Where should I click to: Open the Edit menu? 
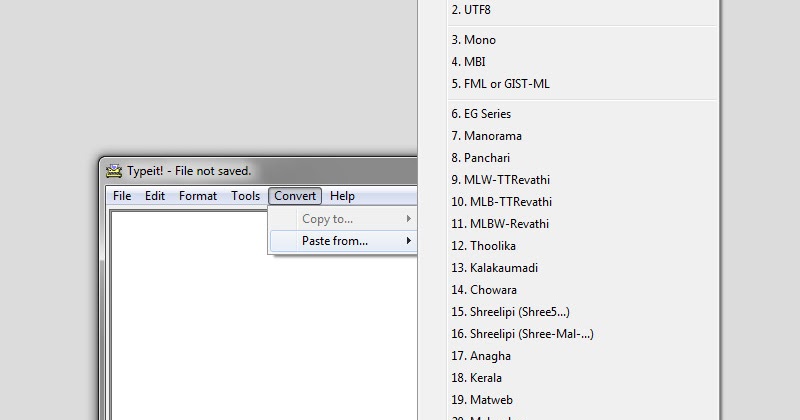pos(155,196)
